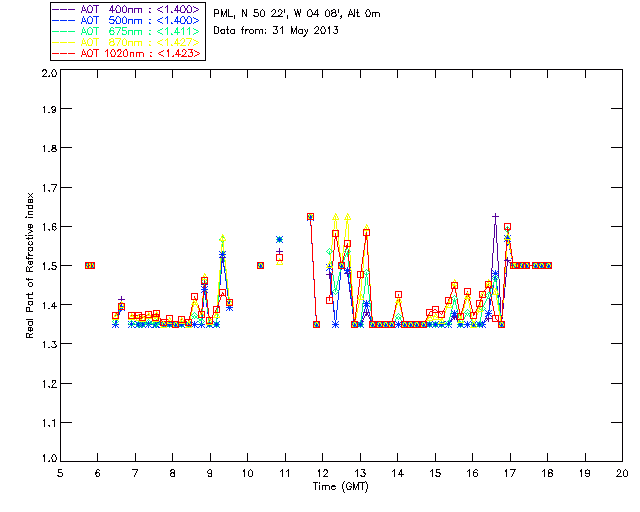Click the AOT 1020nm legend entry
640x512 pixels.
pyautogui.click(x=127, y=53)
